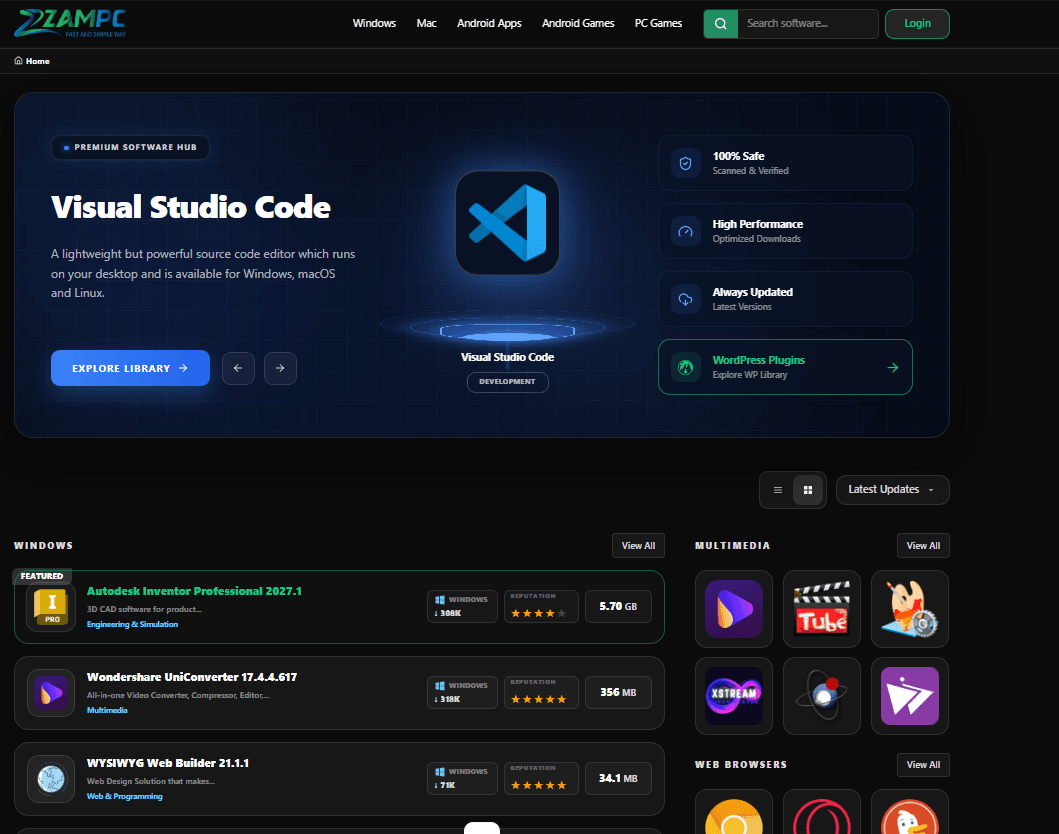Viewport: 1059px width, 834px height.
Task: Click the Web & Programming category link
Action: click(x=124, y=796)
